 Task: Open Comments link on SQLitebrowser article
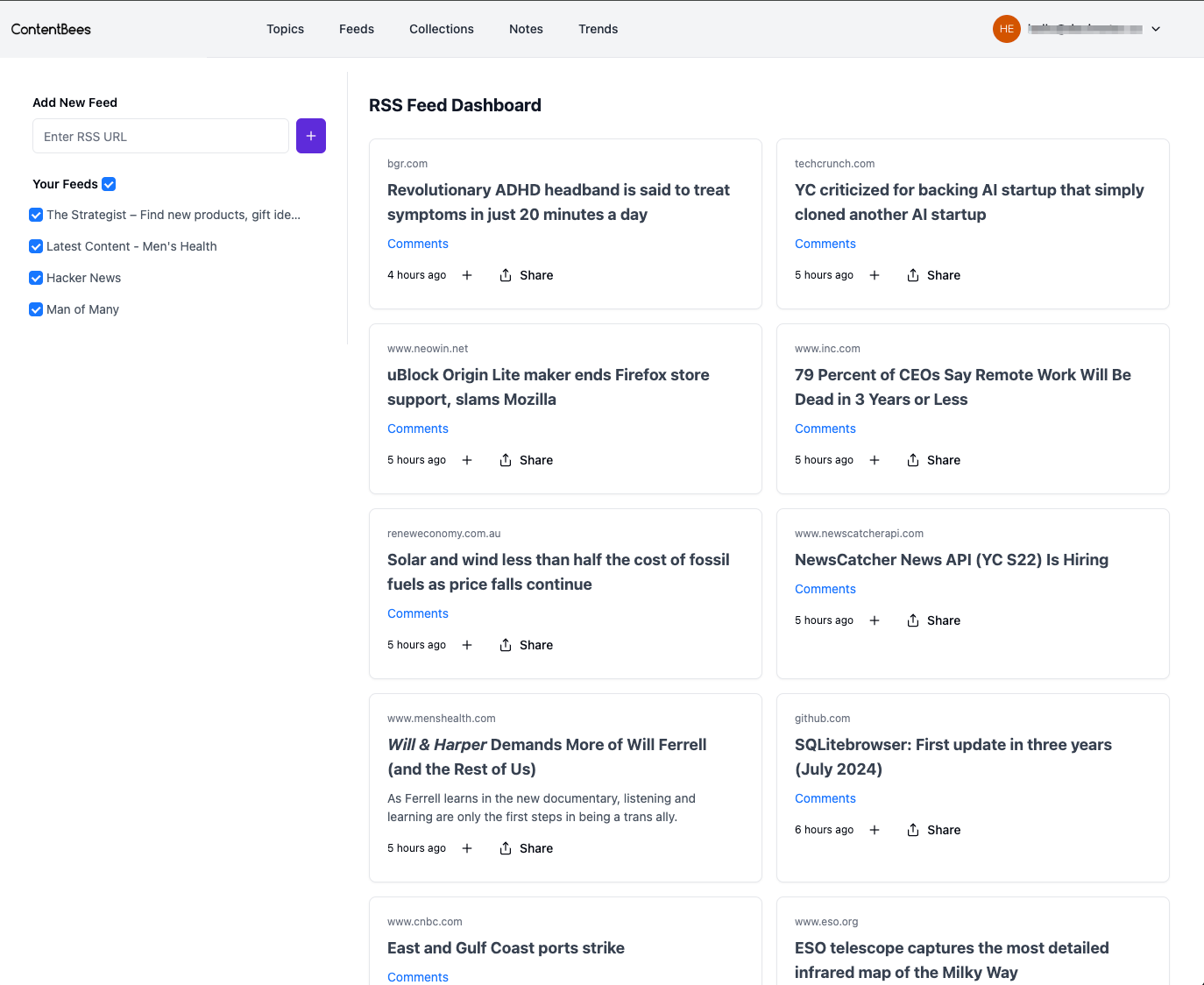pyautogui.click(x=825, y=798)
